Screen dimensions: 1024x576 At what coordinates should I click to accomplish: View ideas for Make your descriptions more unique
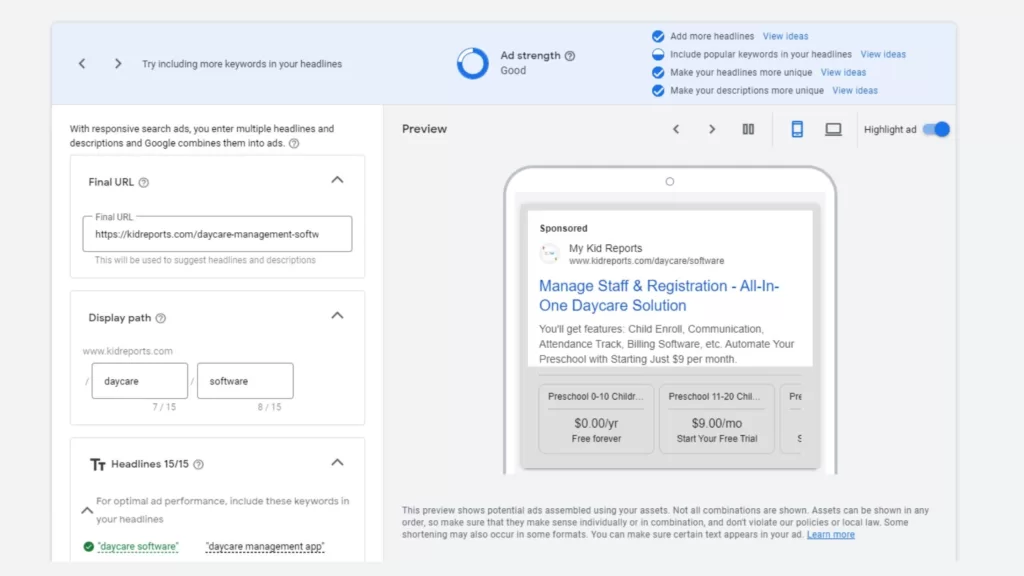coord(855,91)
